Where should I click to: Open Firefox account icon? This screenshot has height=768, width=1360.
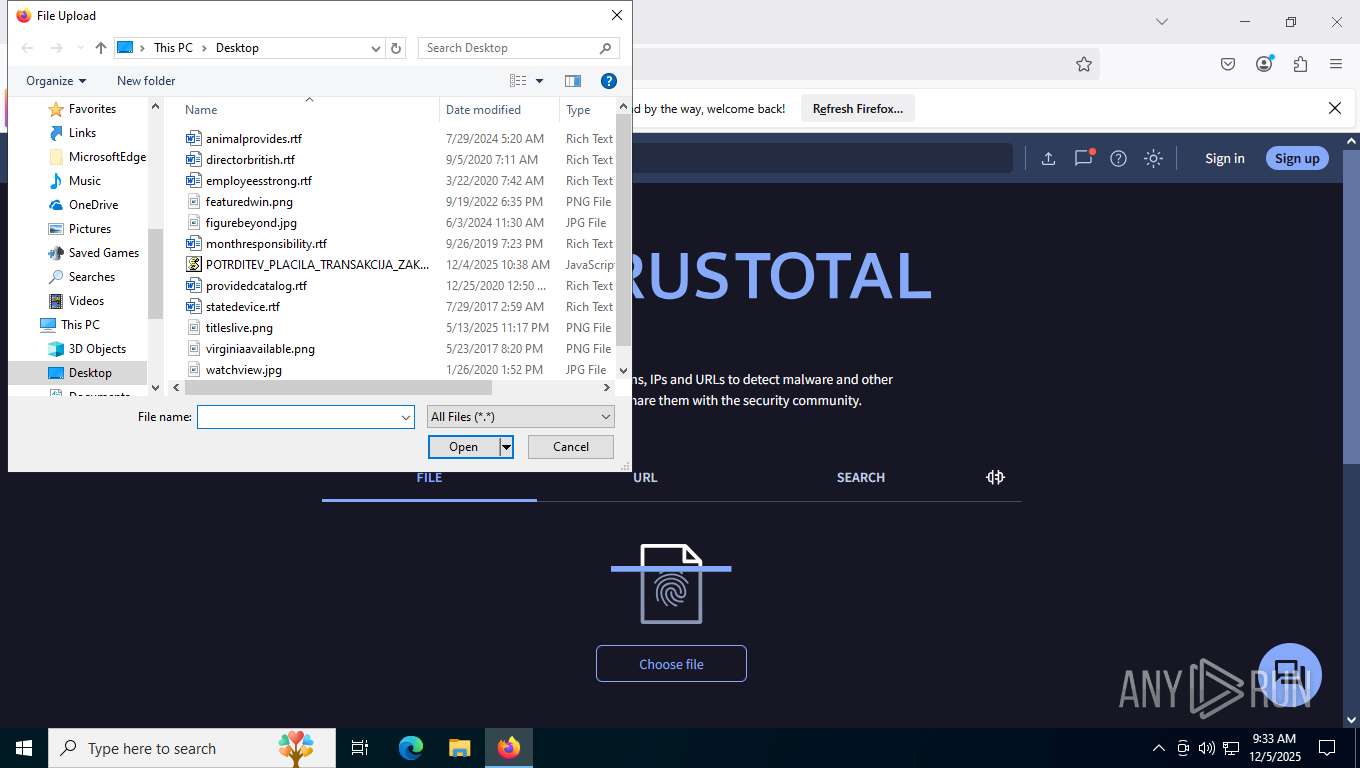[x=1264, y=64]
